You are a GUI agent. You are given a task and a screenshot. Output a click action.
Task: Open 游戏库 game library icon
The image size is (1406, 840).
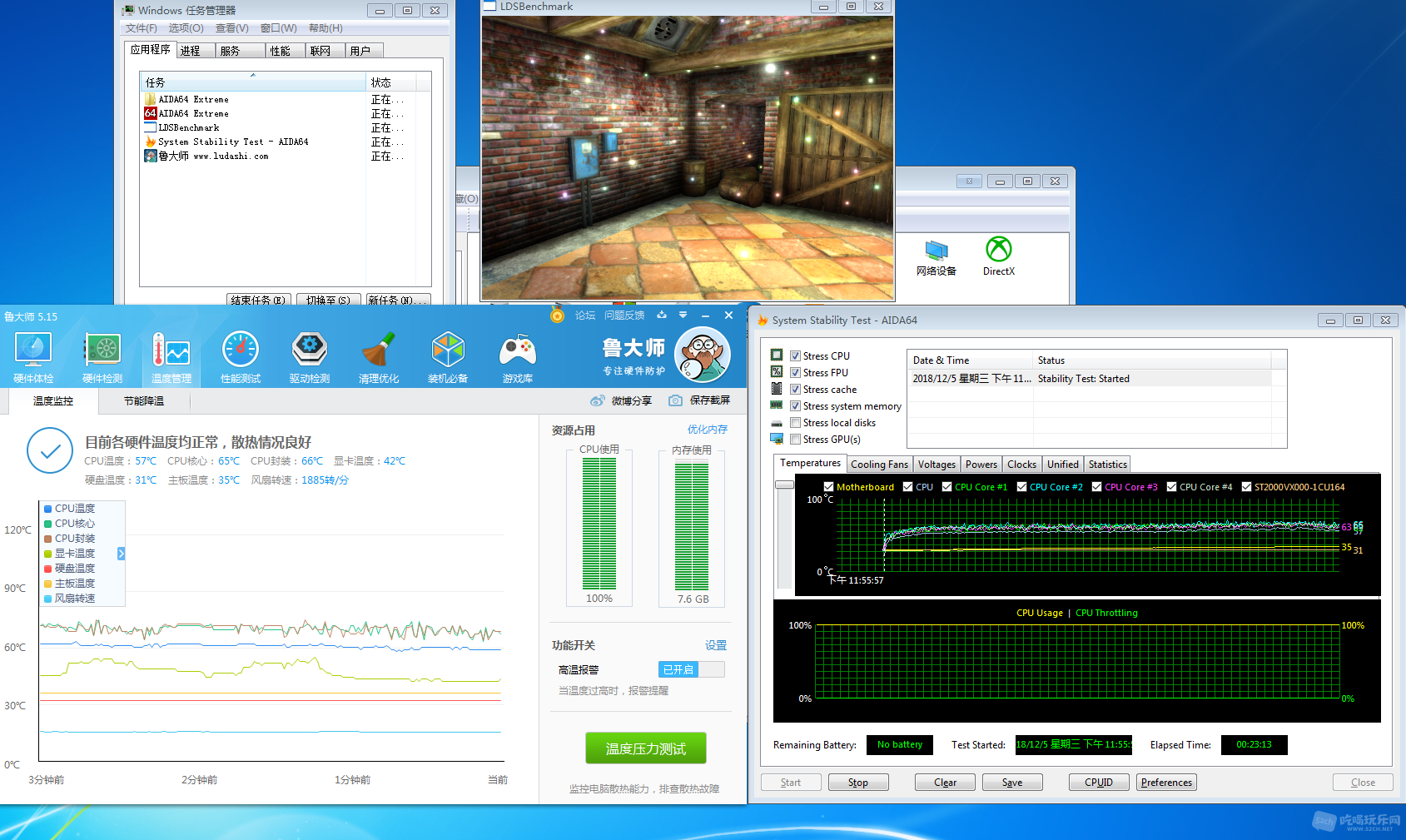(517, 357)
